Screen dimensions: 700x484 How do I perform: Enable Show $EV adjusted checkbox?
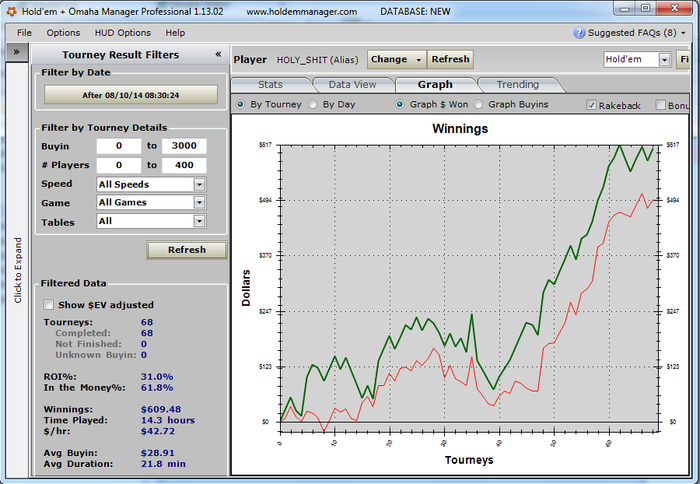click(x=50, y=305)
